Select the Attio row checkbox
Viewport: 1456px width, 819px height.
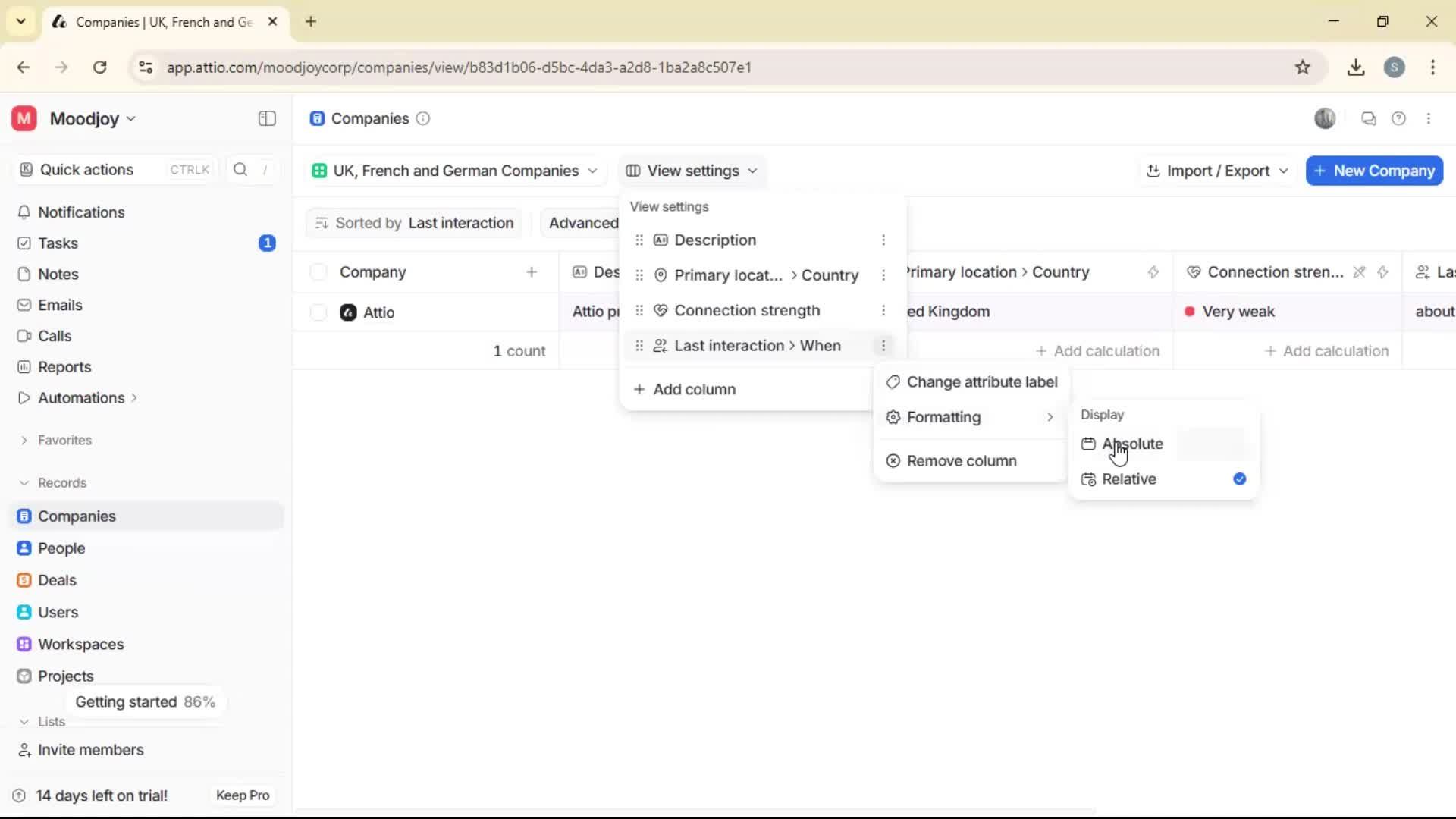[x=318, y=312]
